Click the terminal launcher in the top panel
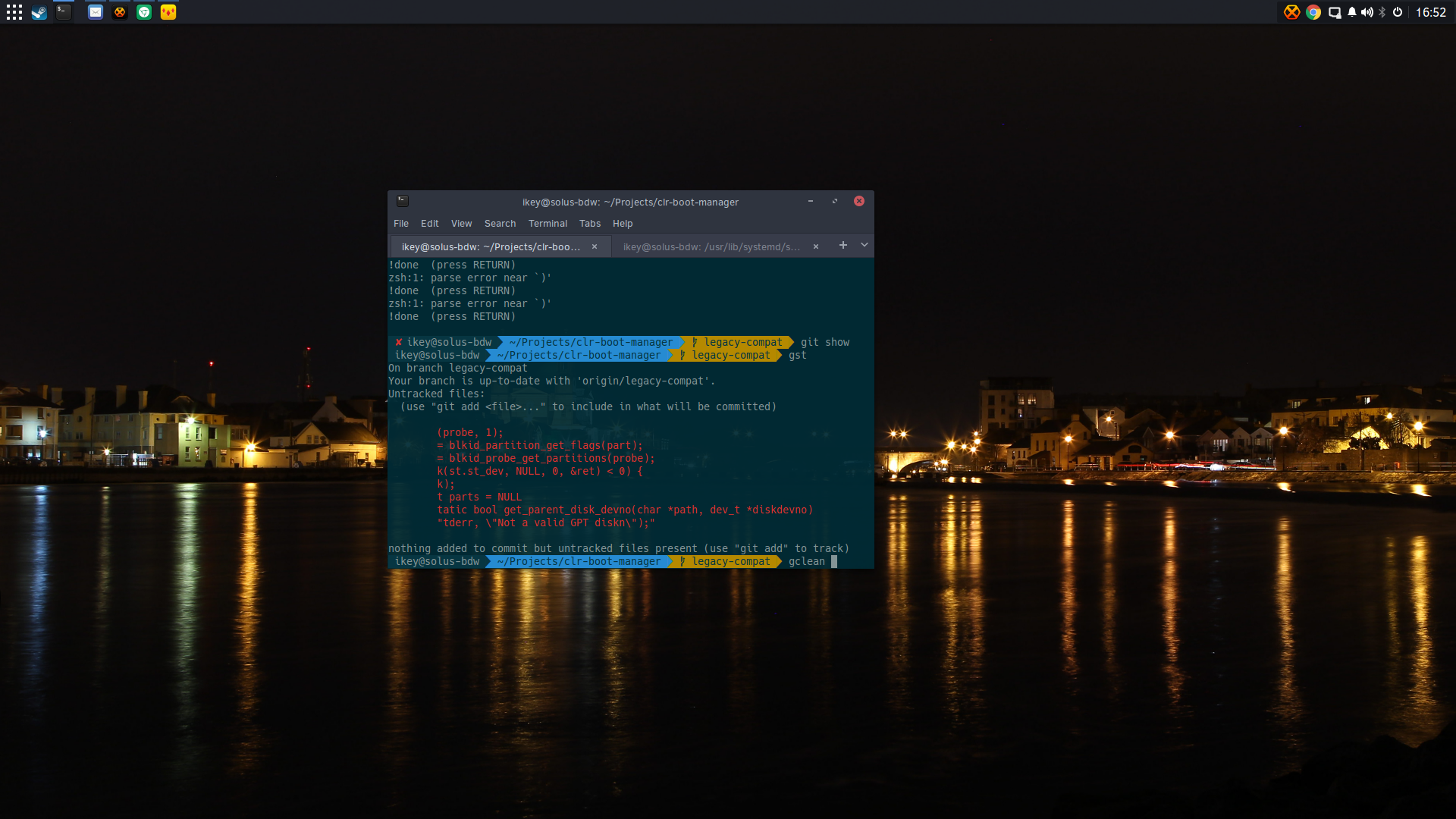Viewport: 1456px width, 819px height. point(64,12)
